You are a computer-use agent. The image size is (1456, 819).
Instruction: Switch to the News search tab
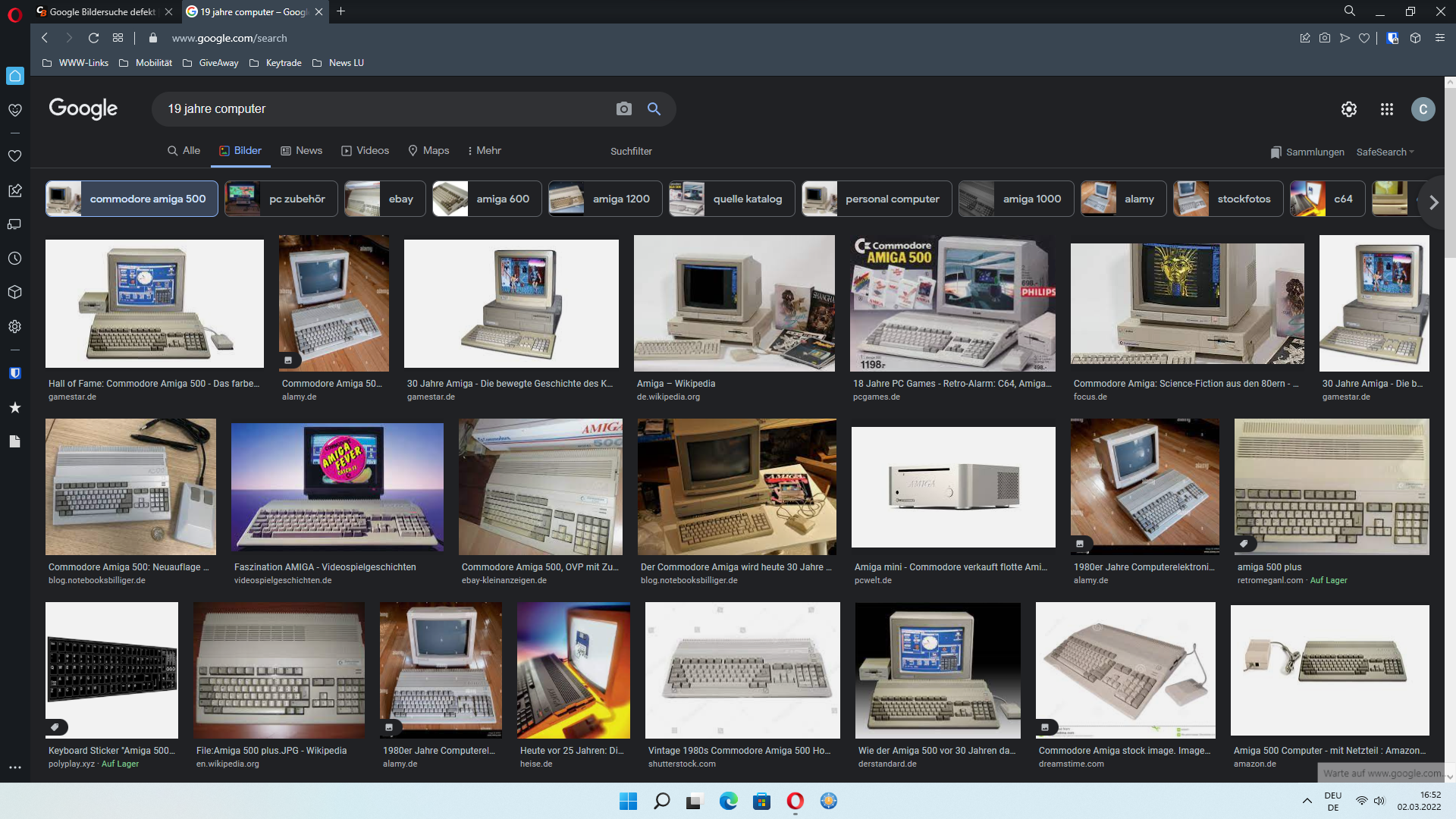(x=301, y=151)
